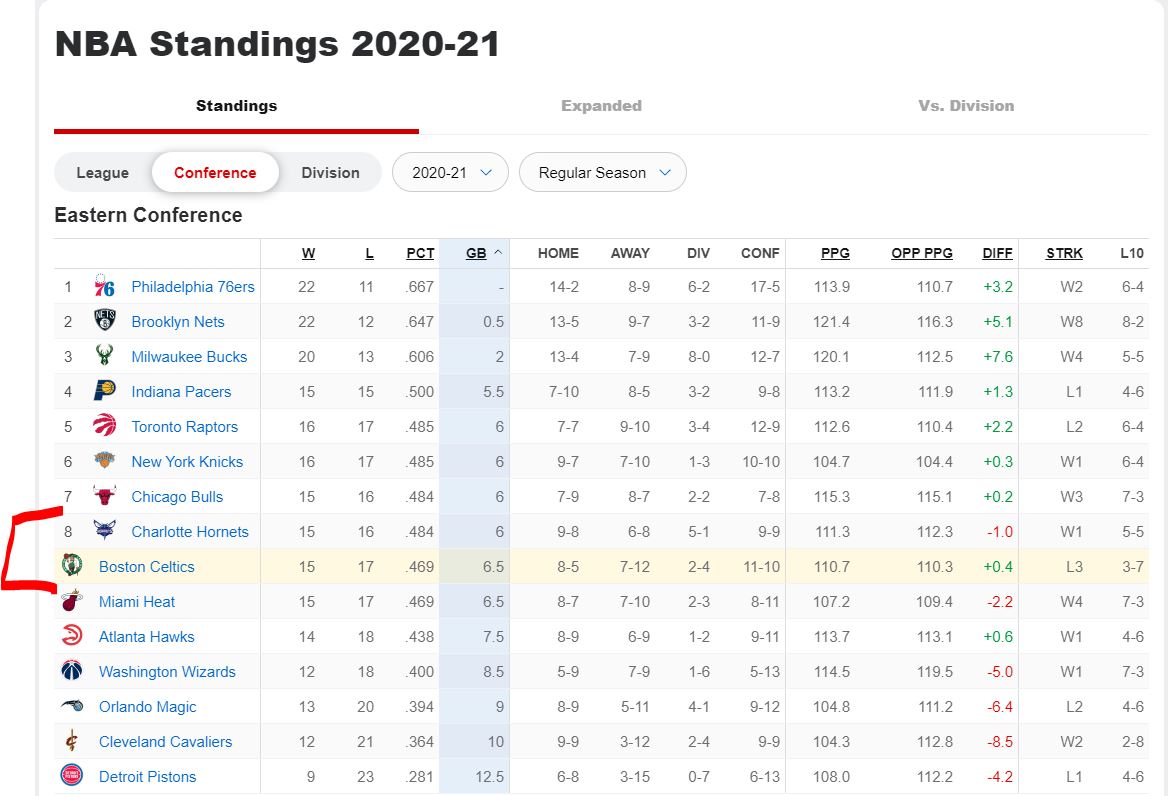Click the New York Knicks logo
Screen dimensions: 1168x796
pyautogui.click(x=104, y=461)
